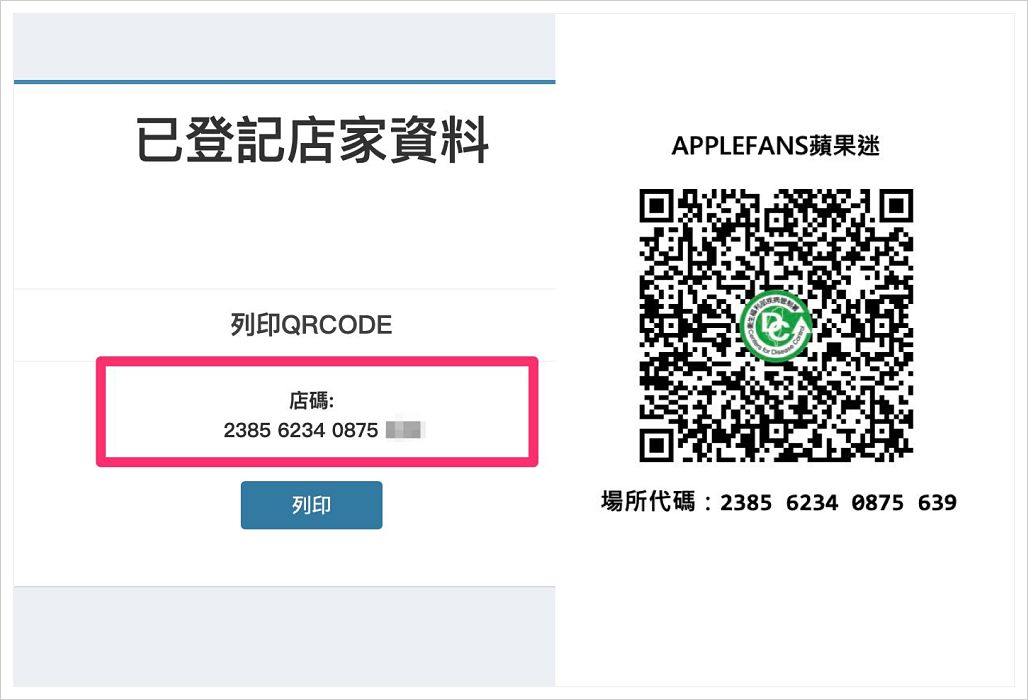
Task: Select the 已登記店家資料 page heading
Action: (311, 140)
